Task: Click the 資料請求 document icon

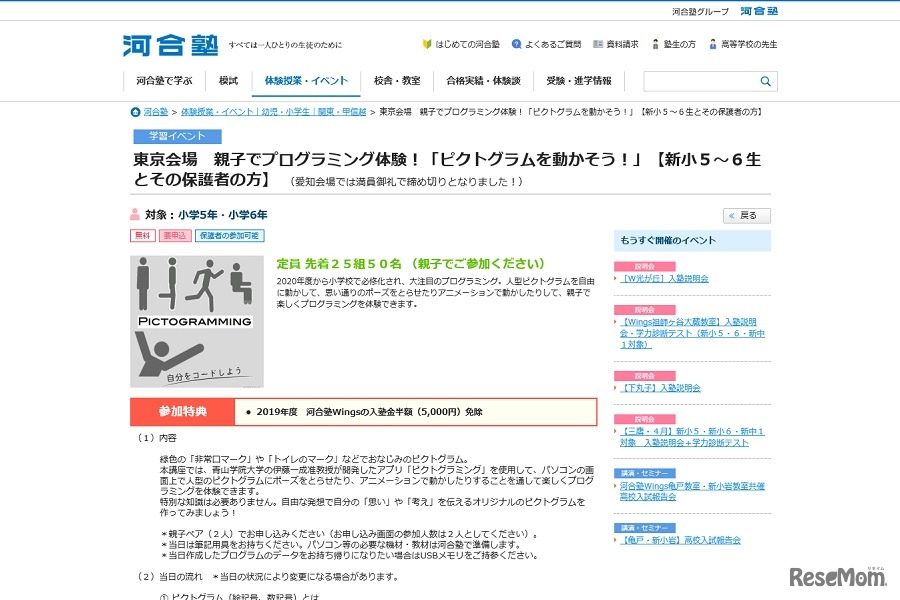Action: [x=598, y=44]
